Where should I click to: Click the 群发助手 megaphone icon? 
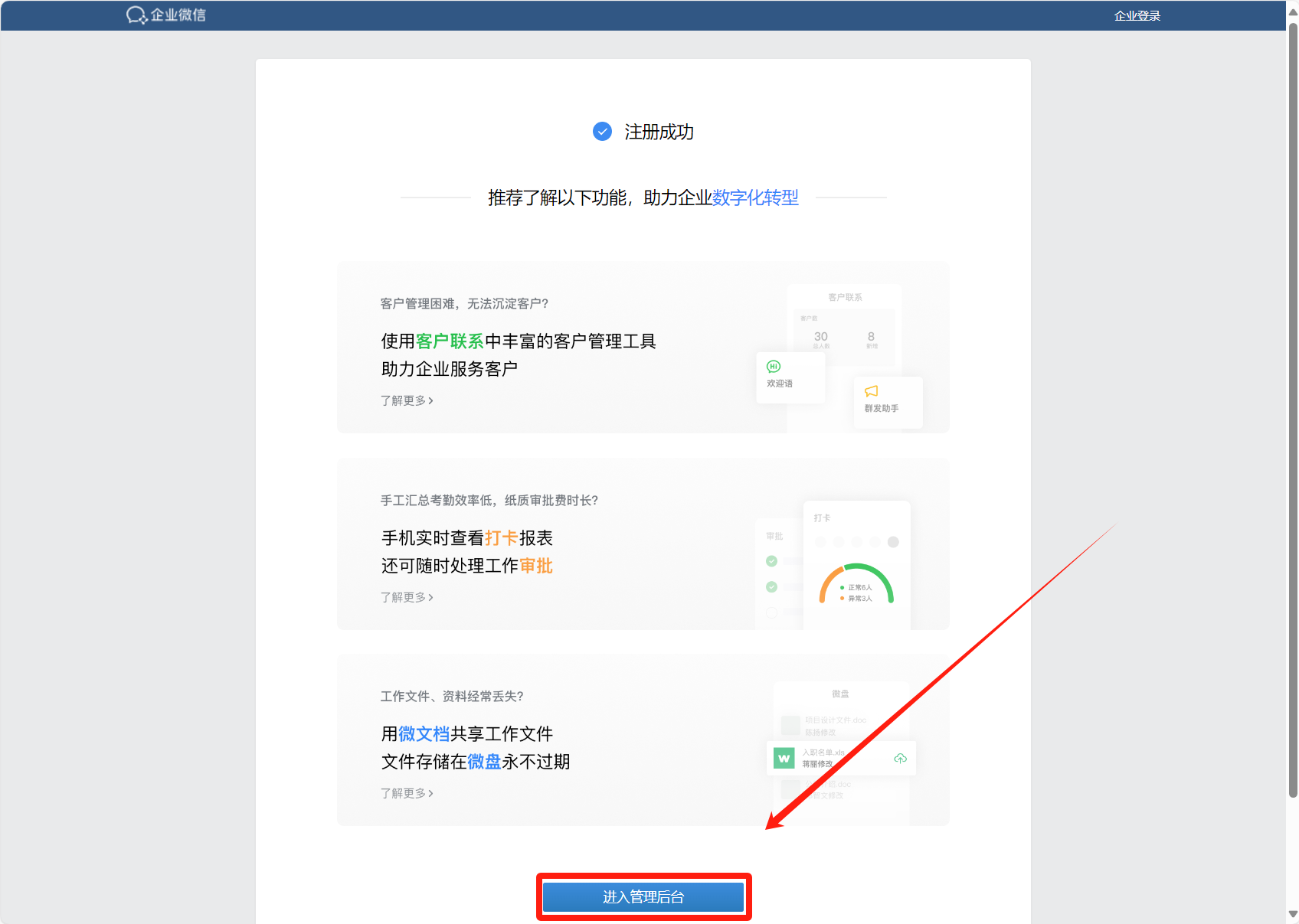pyautogui.click(x=872, y=392)
